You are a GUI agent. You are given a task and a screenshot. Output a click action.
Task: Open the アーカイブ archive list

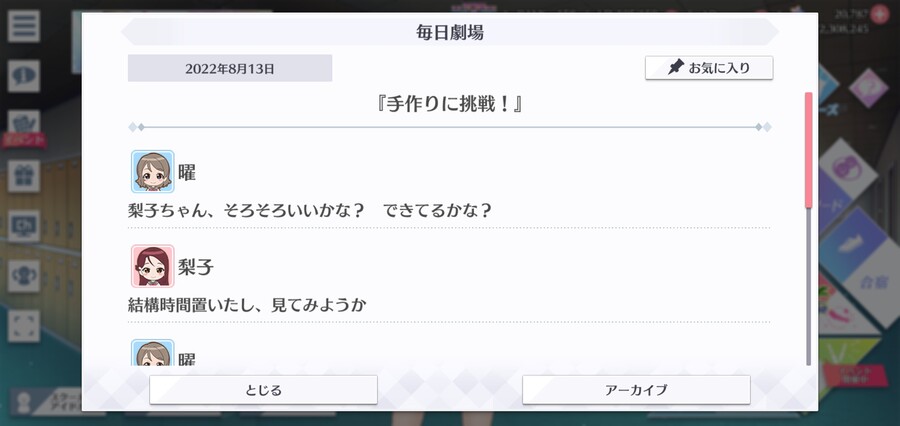click(x=636, y=390)
